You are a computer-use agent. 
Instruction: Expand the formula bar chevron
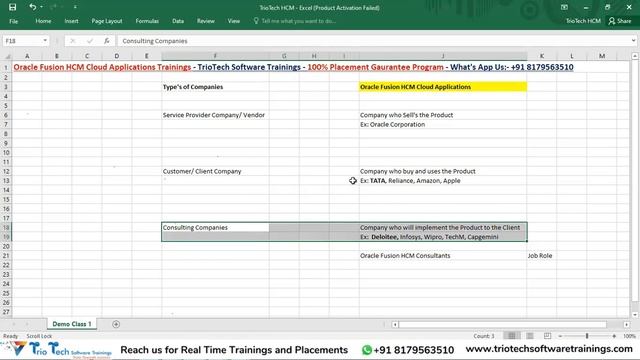(x=633, y=41)
